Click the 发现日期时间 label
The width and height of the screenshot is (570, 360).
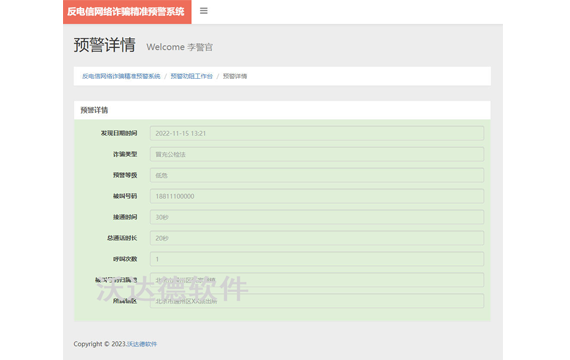(x=119, y=133)
